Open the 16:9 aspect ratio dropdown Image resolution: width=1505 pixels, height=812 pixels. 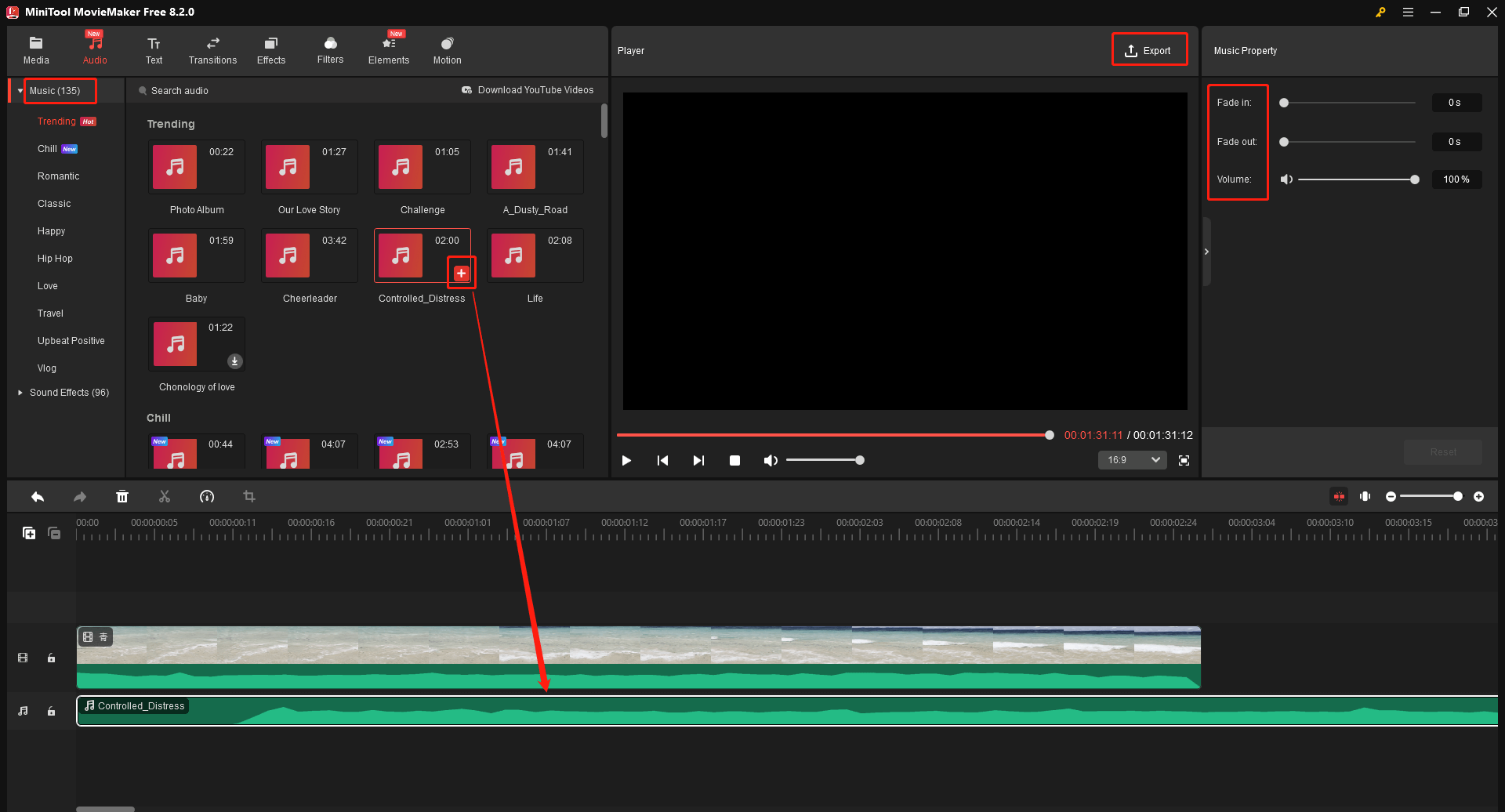pyautogui.click(x=1132, y=460)
